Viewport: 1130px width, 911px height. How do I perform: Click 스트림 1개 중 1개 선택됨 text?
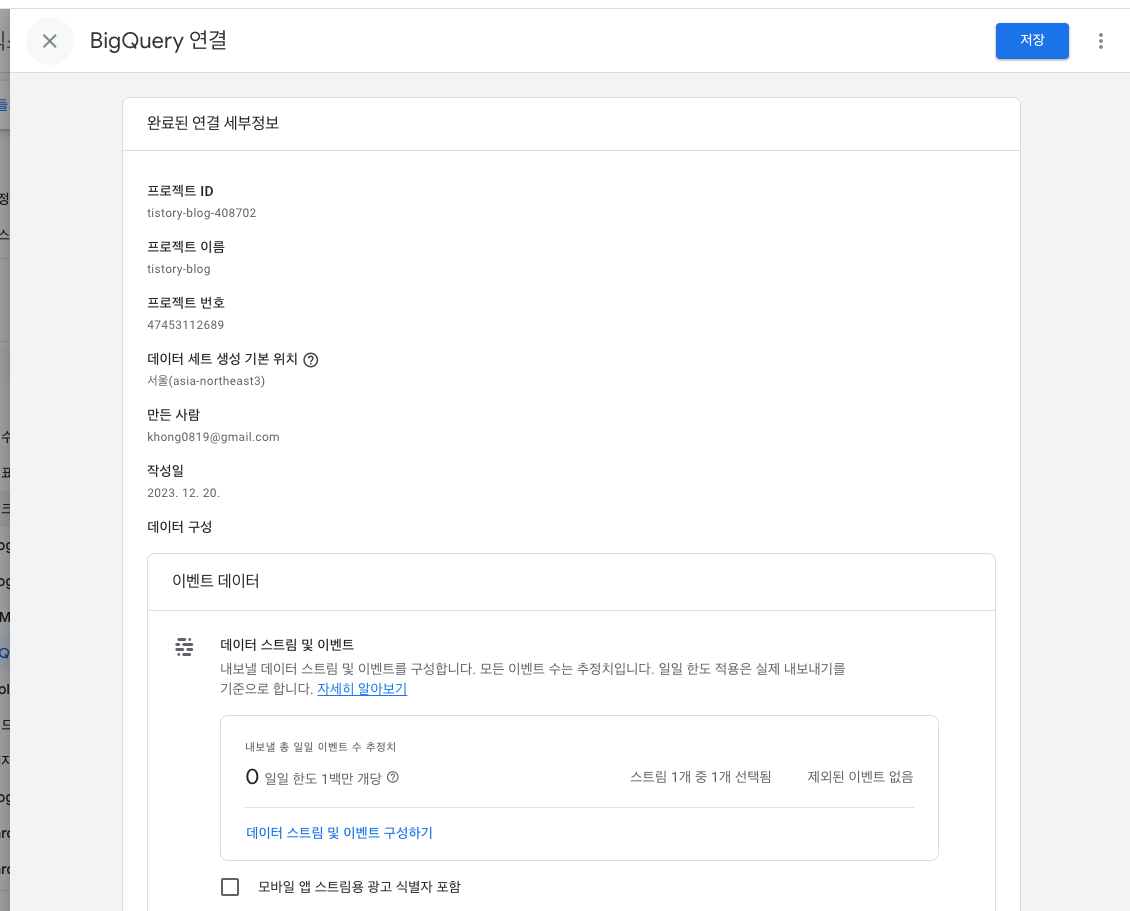click(x=700, y=777)
